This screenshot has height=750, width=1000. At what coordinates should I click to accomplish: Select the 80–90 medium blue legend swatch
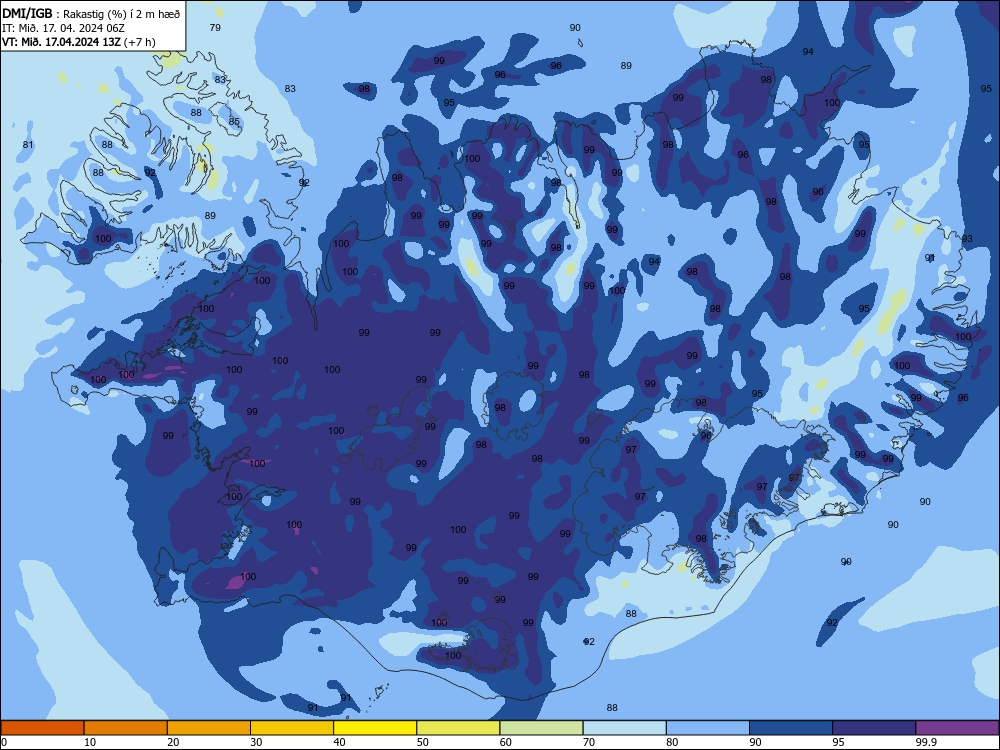[x=708, y=728]
